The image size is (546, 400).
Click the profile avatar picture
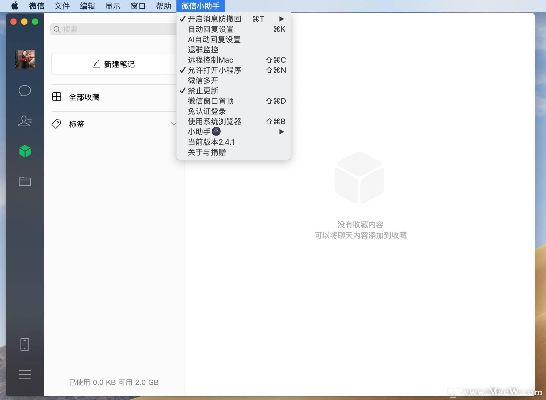point(25,59)
